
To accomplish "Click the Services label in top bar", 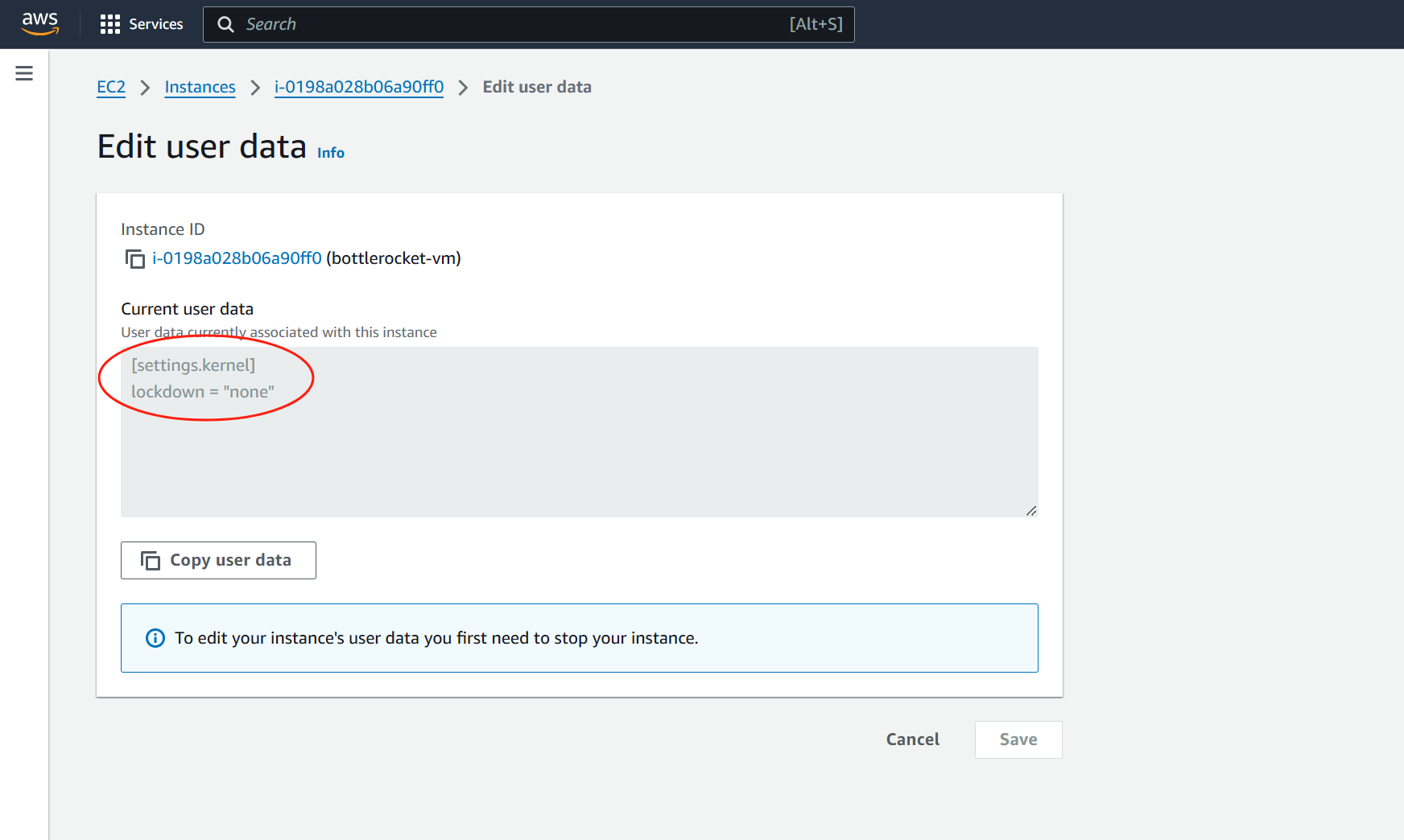I will [x=156, y=24].
